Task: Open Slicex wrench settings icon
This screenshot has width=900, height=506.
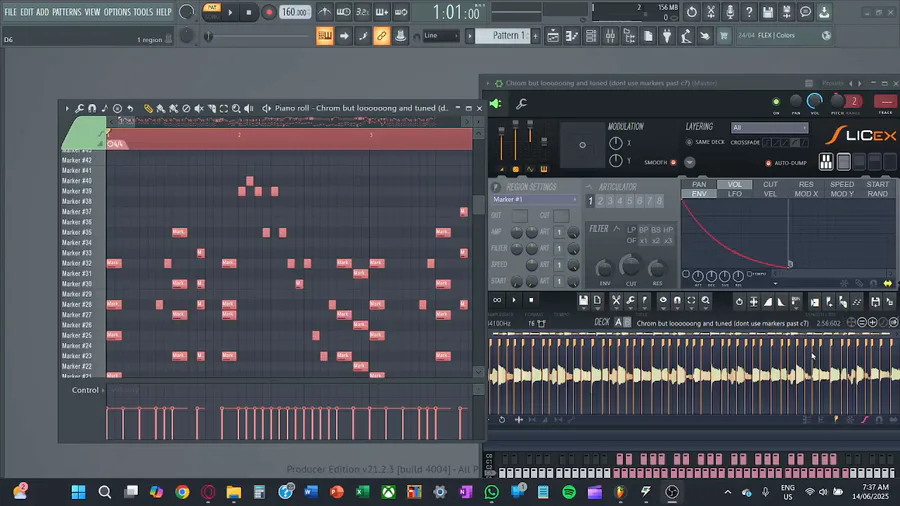Action: click(521, 104)
